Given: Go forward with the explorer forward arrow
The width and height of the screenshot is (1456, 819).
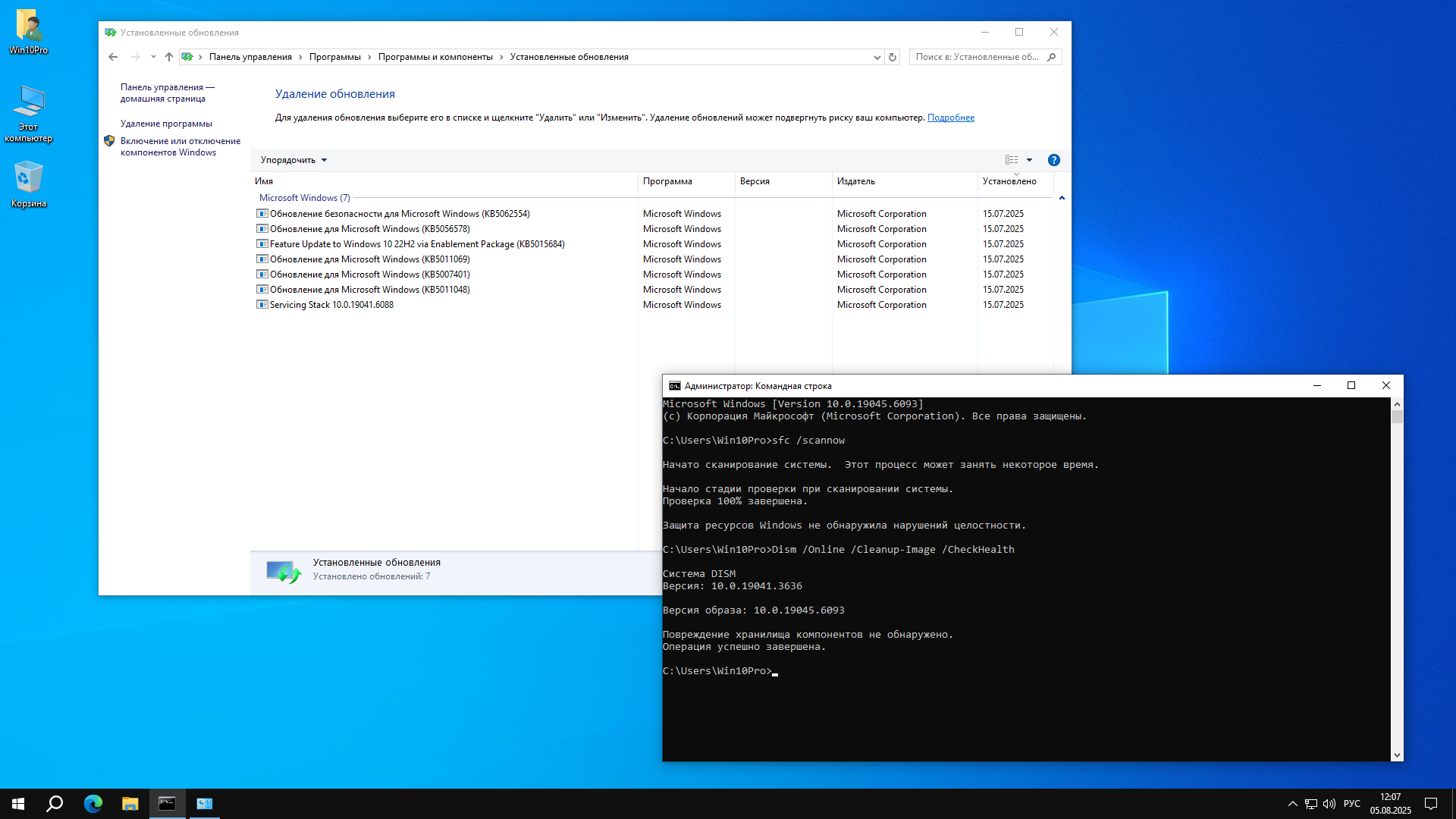Looking at the screenshot, I should tap(135, 57).
